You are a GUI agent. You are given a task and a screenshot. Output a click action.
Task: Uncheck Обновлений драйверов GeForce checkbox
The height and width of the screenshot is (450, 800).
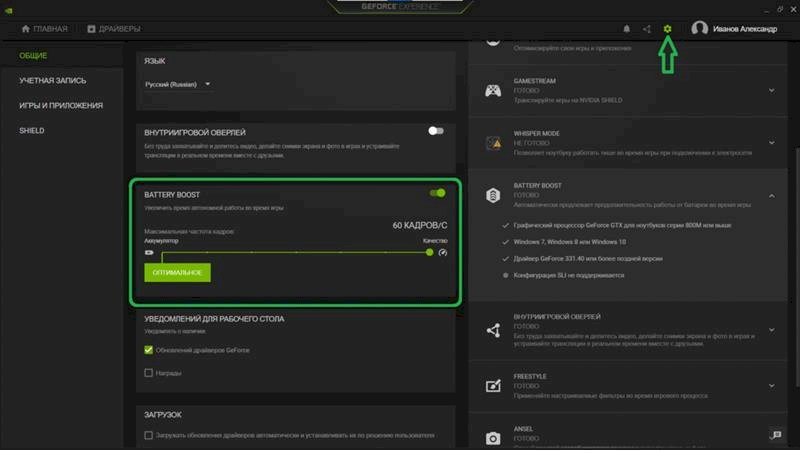tap(149, 350)
